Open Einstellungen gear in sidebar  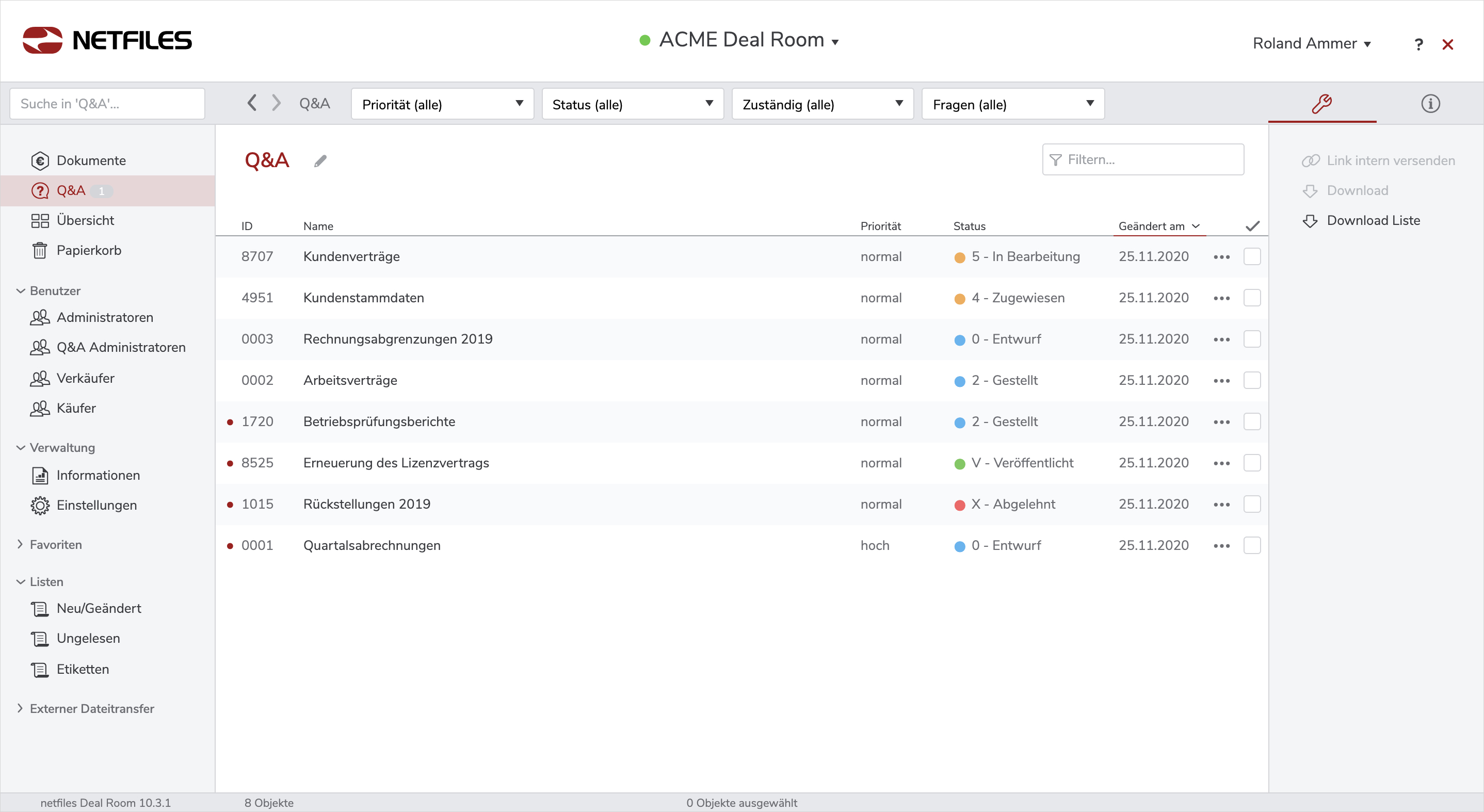(x=96, y=505)
